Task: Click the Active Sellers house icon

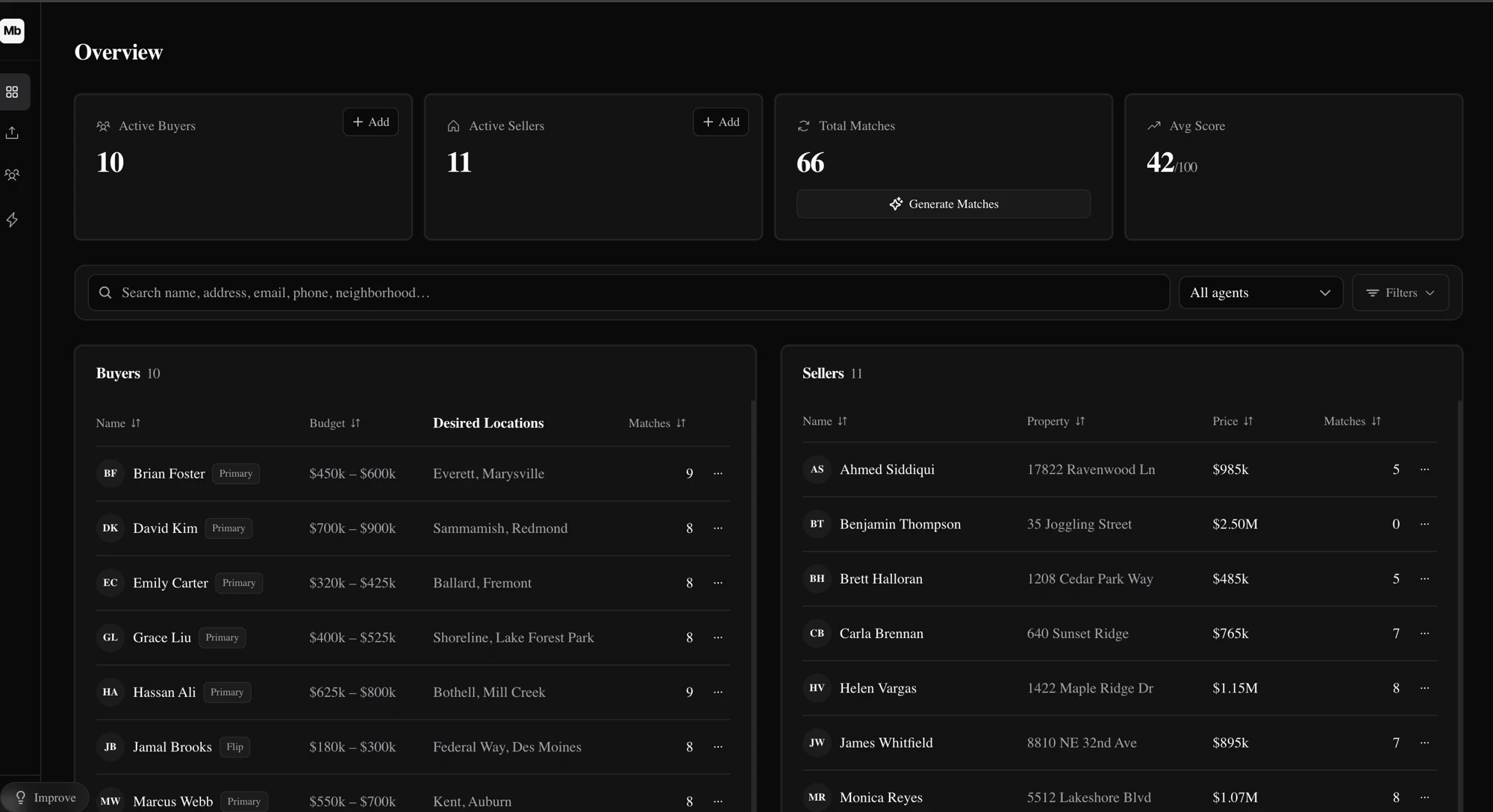Action: tap(453, 126)
